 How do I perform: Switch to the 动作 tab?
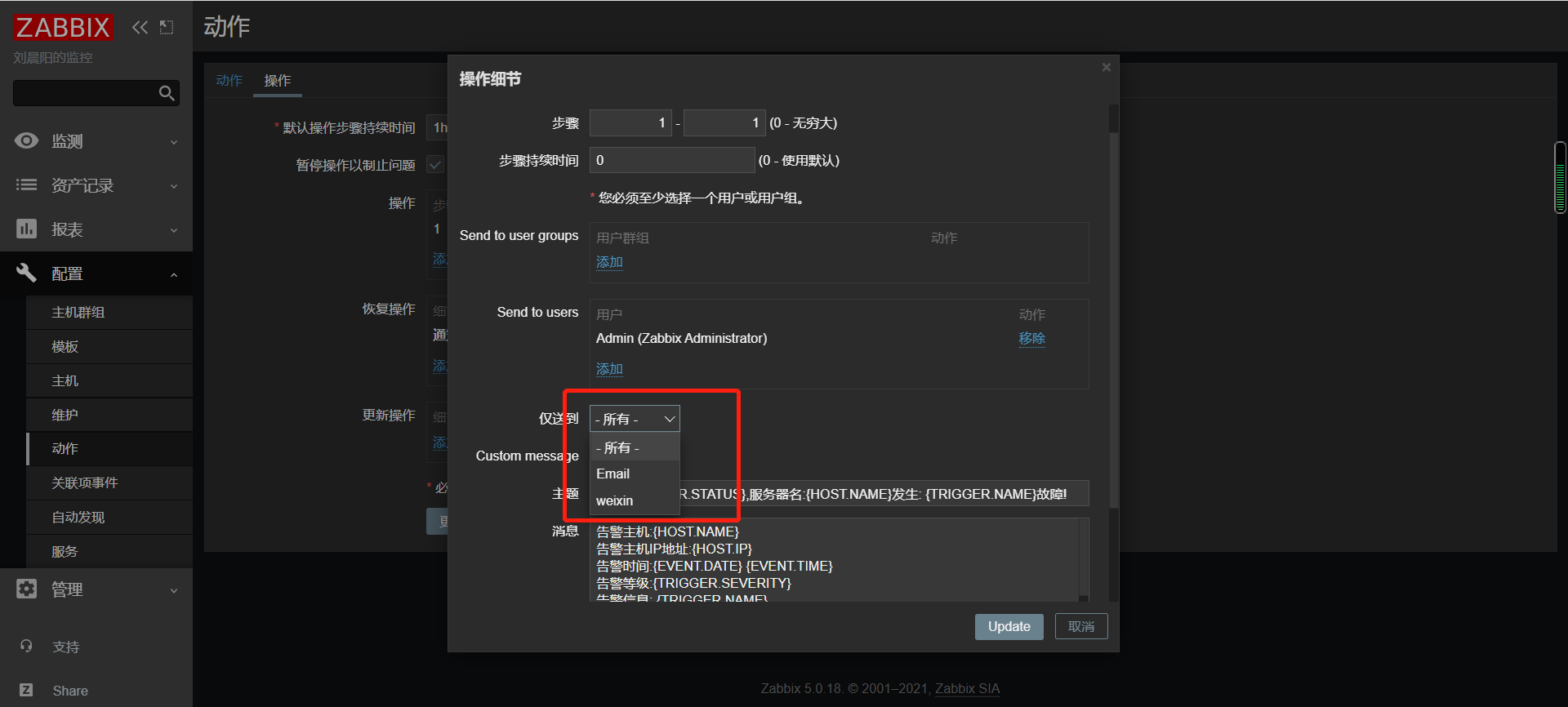click(229, 80)
